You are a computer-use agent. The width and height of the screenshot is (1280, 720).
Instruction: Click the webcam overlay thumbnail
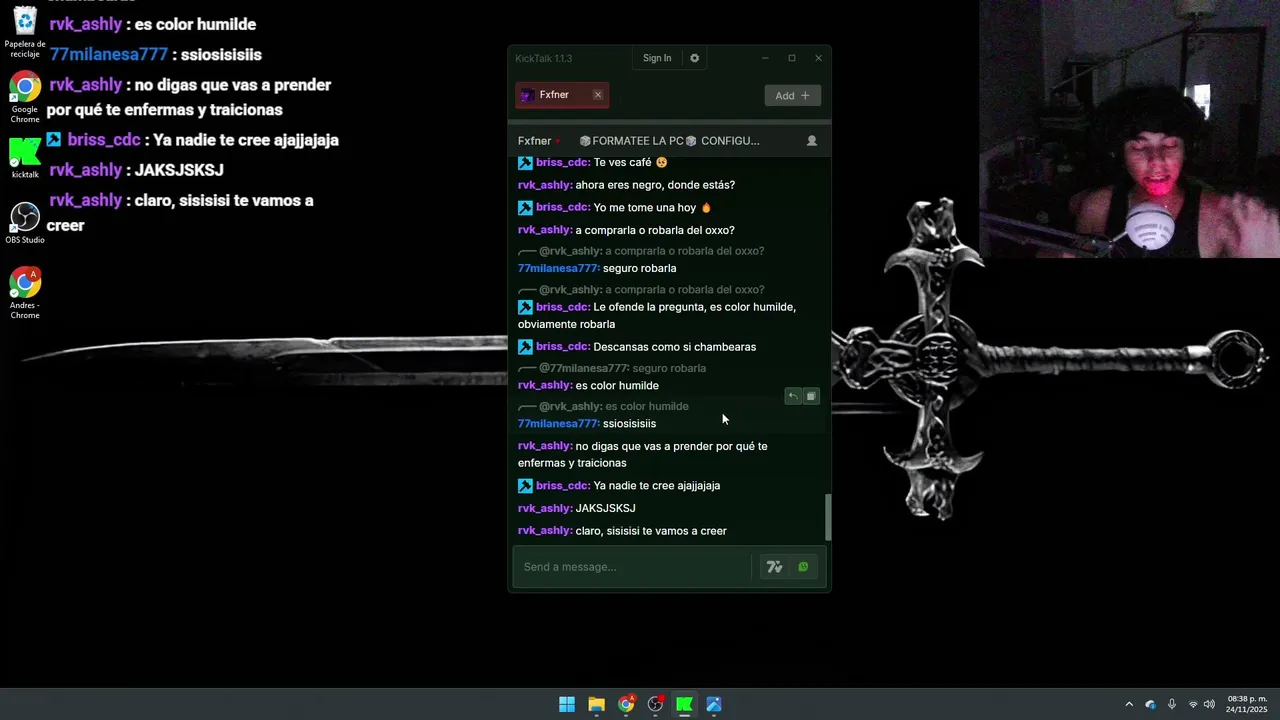point(1129,129)
